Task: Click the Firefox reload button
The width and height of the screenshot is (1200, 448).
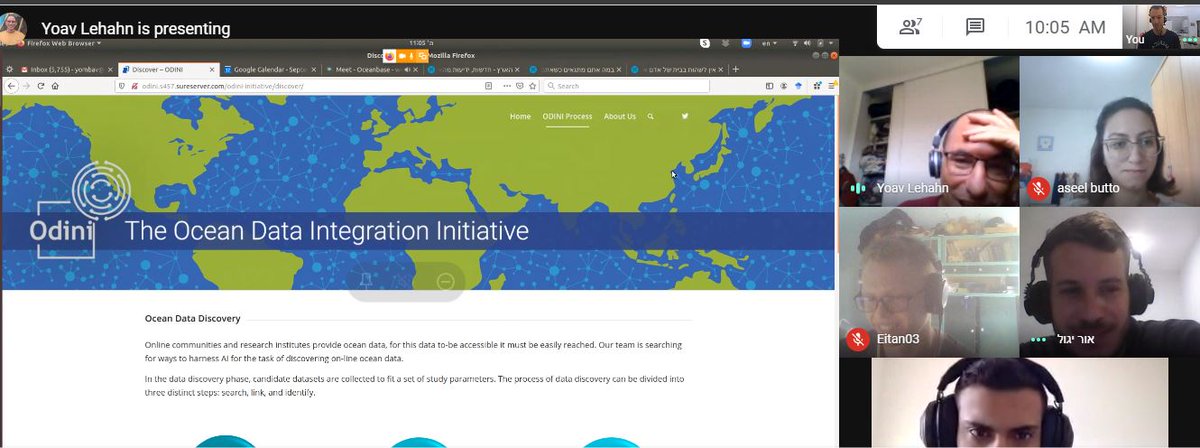Action: (x=40, y=86)
